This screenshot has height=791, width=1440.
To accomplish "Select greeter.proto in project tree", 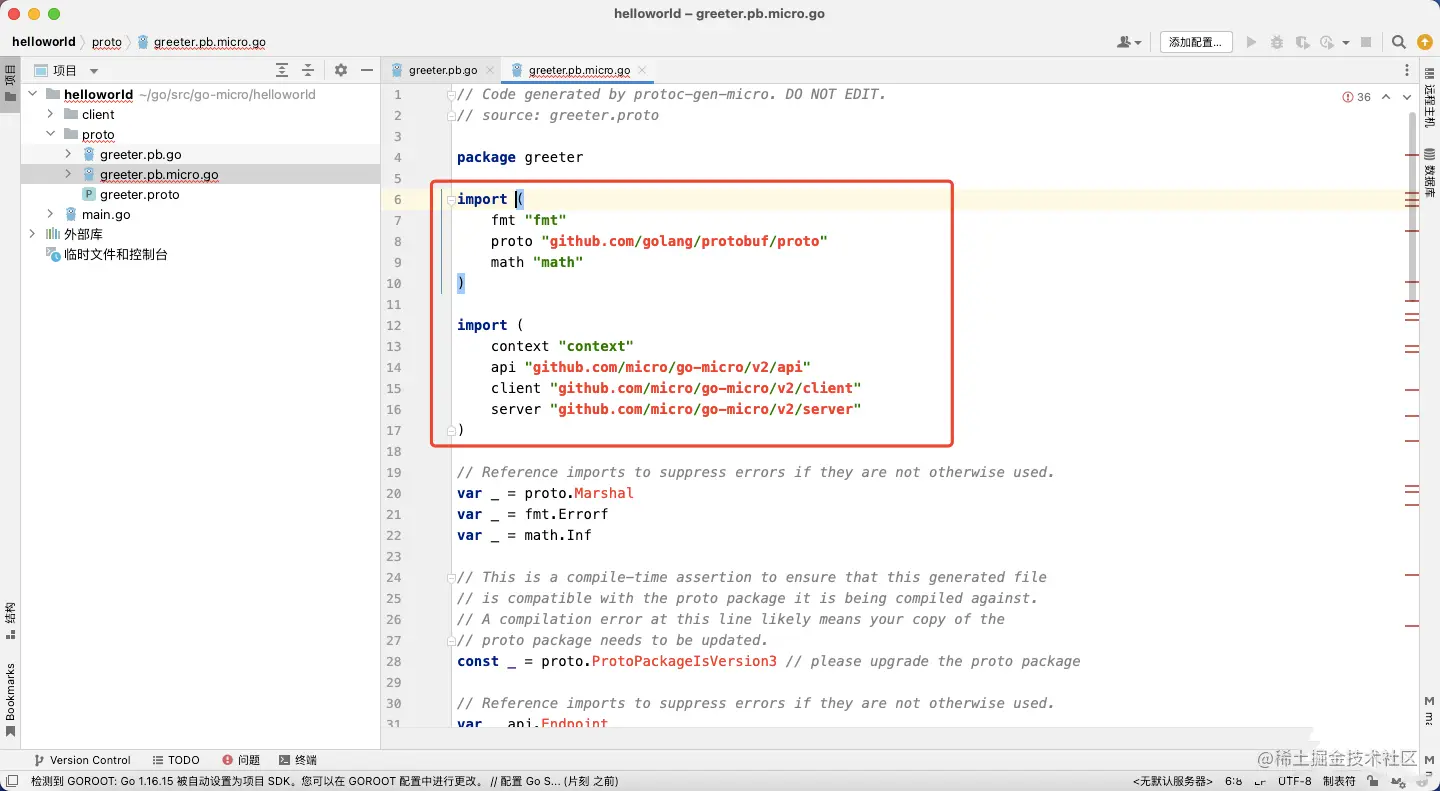I will click(x=139, y=194).
